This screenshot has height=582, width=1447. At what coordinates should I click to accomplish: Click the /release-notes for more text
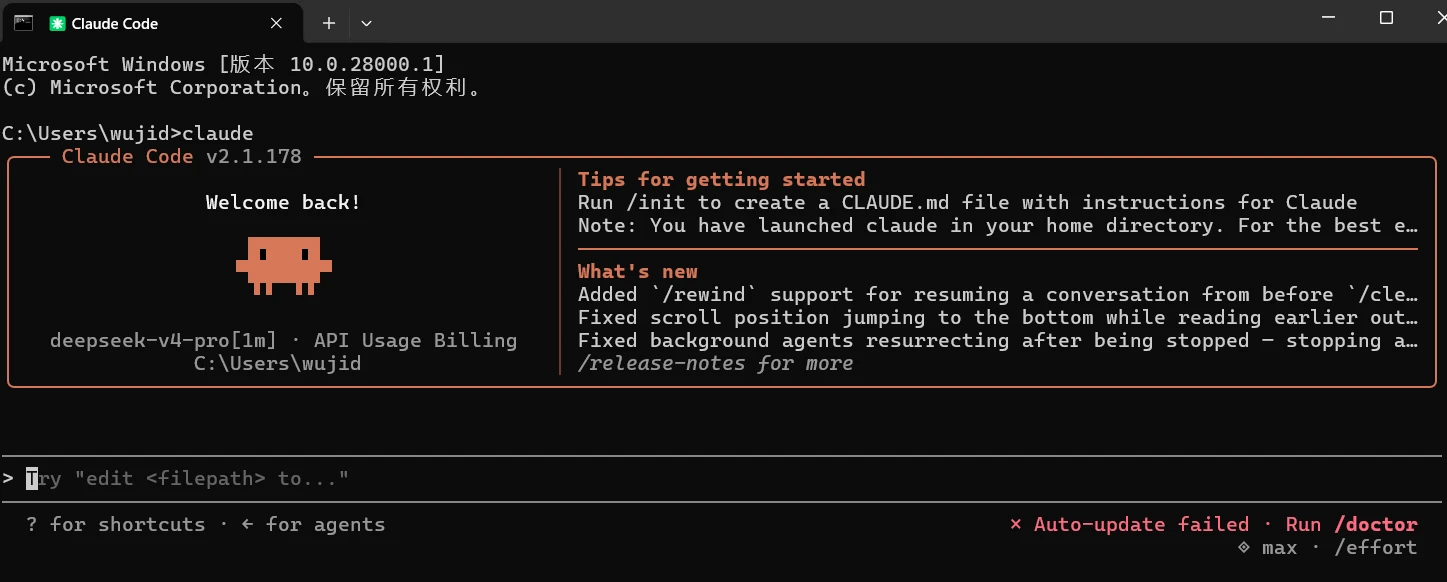click(x=716, y=364)
